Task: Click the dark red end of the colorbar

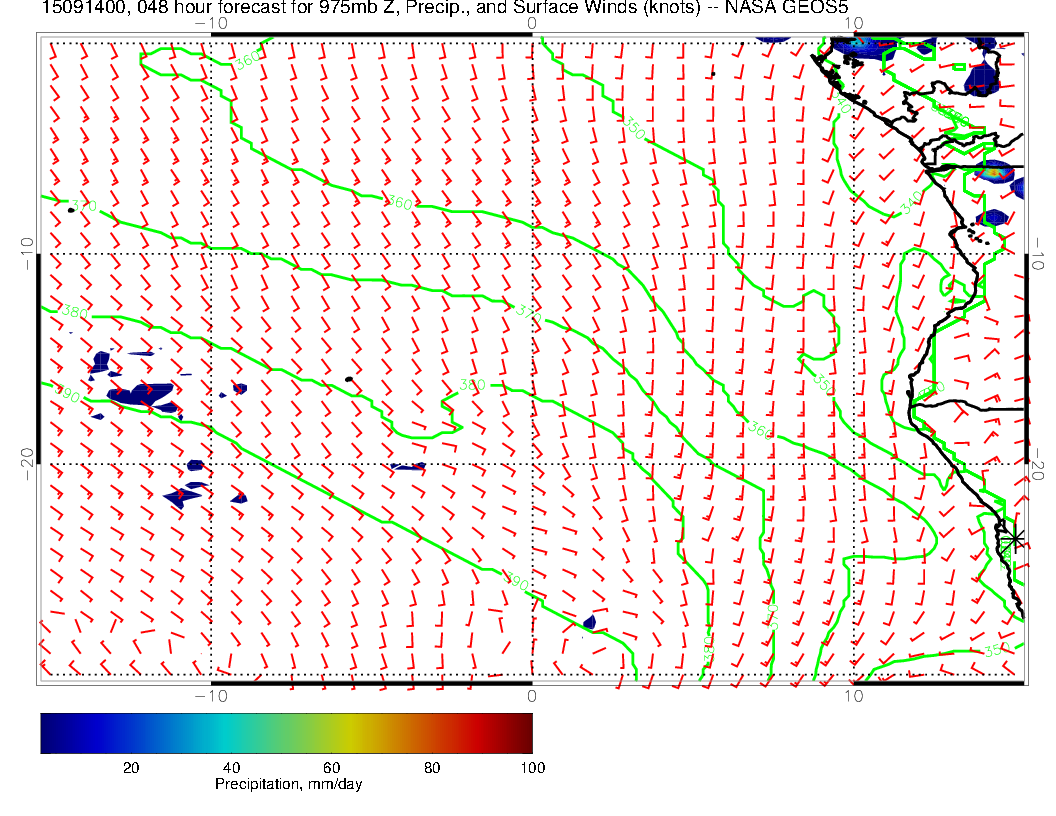Action: tap(523, 732)
